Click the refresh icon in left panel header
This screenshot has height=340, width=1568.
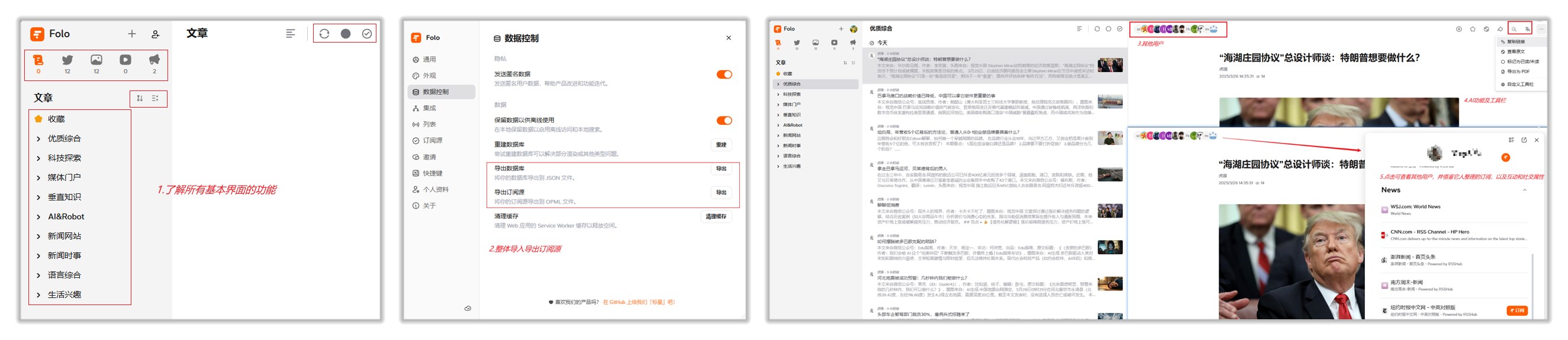(324, 34)
